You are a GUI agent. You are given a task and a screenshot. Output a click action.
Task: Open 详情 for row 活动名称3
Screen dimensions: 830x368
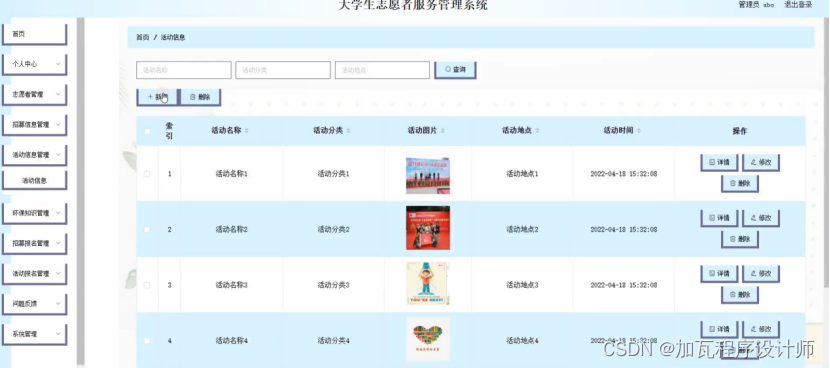(719, 273)
